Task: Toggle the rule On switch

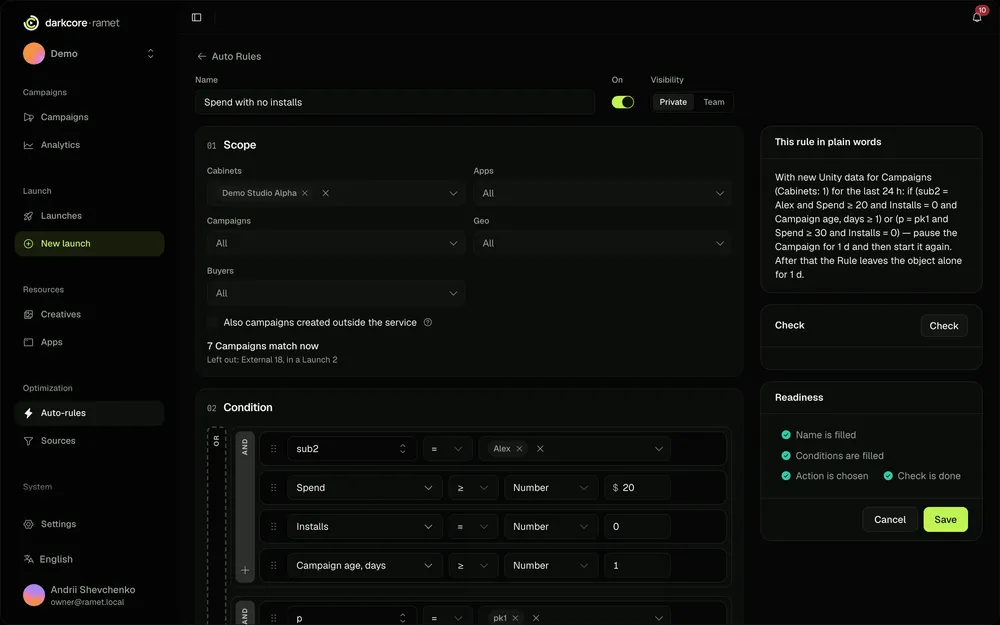Action: pyautogui.click(x=622, y=102)
